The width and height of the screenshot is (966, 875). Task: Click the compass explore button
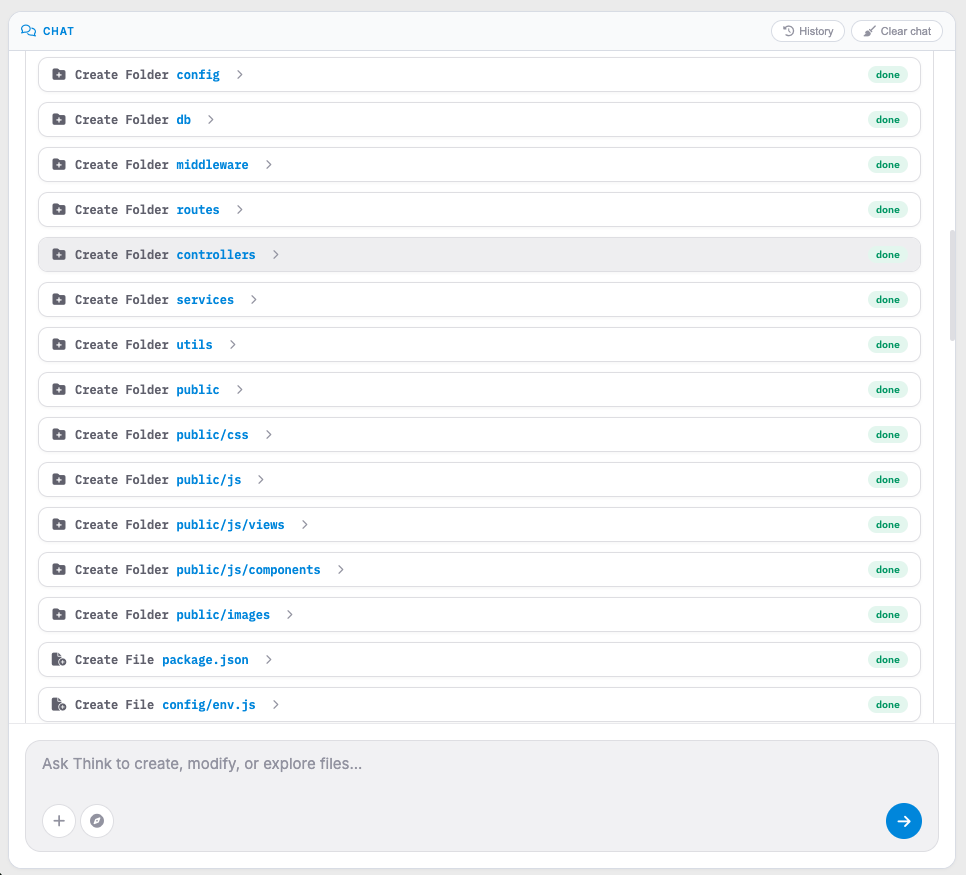click(97, 821)
